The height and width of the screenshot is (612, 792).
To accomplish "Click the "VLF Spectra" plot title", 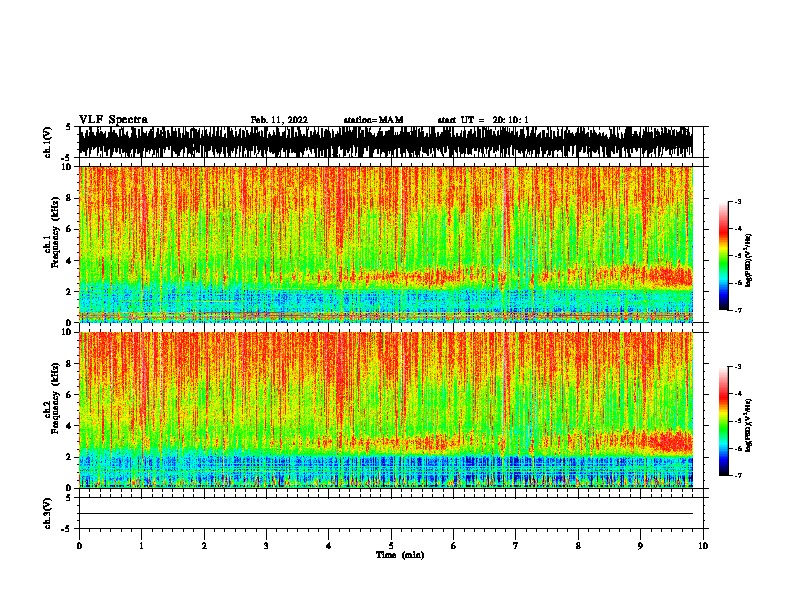I will [113, 120].
